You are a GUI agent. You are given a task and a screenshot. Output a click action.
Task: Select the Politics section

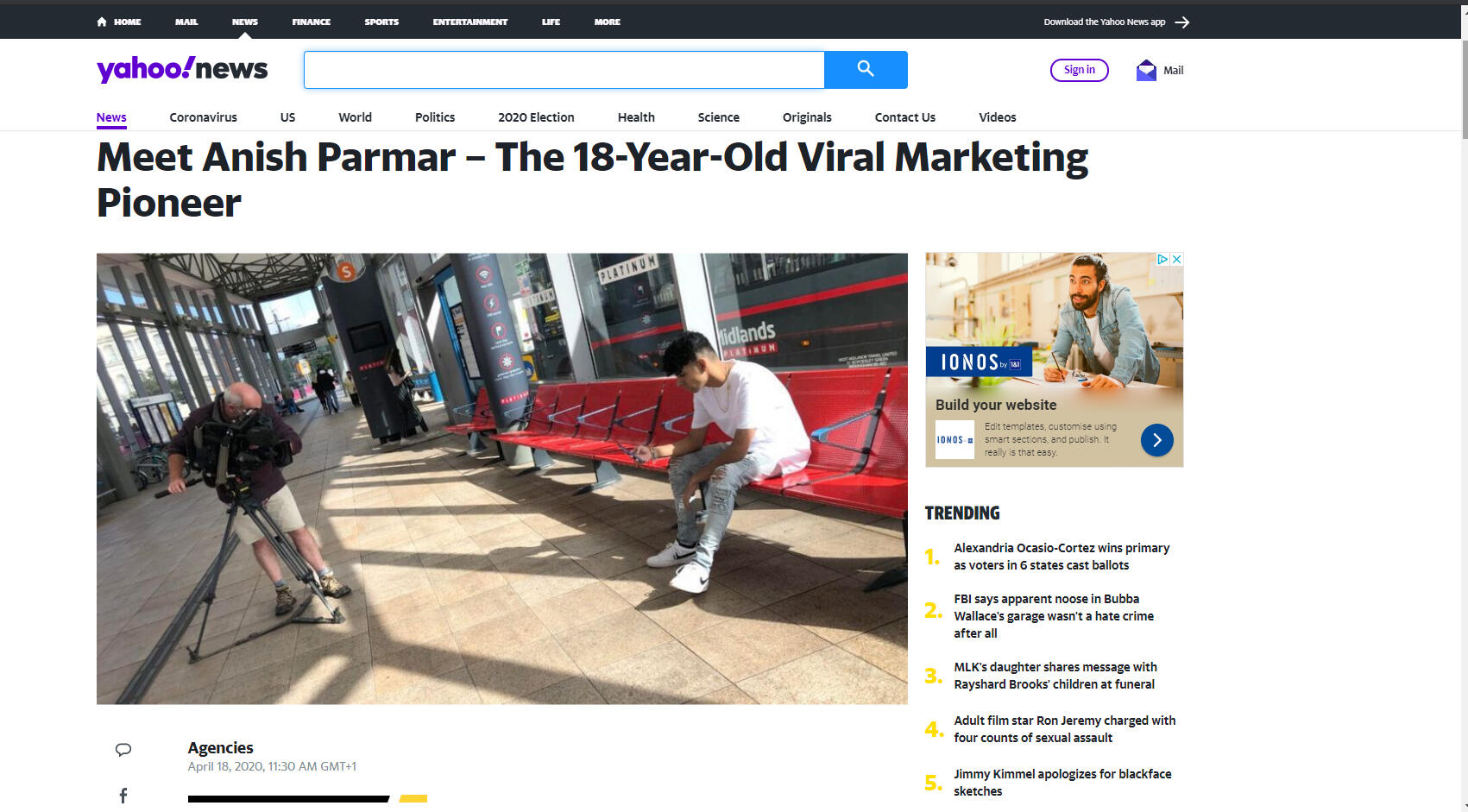[x=434, y=117]
